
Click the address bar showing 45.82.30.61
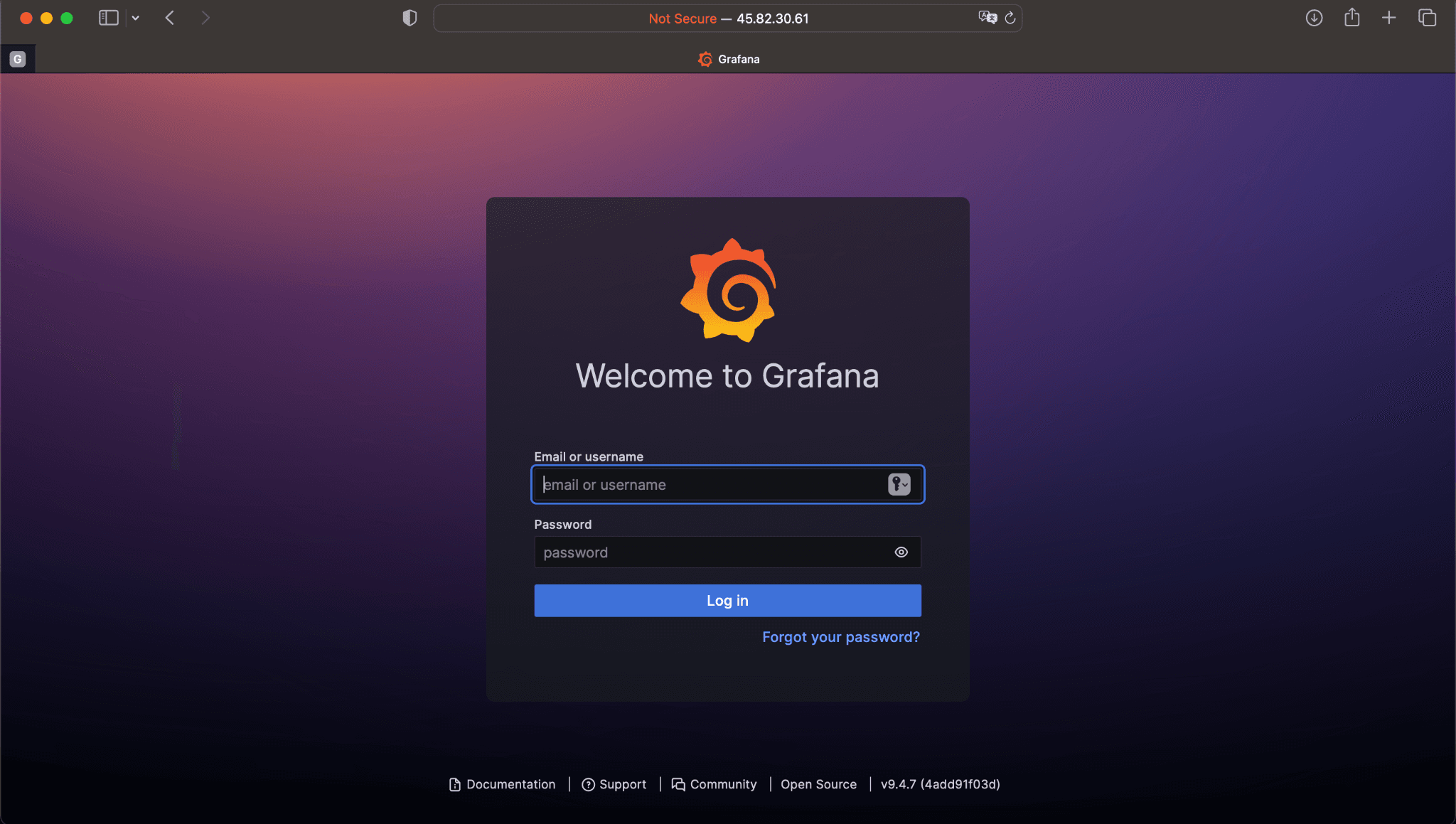click(x=727, y=18)
